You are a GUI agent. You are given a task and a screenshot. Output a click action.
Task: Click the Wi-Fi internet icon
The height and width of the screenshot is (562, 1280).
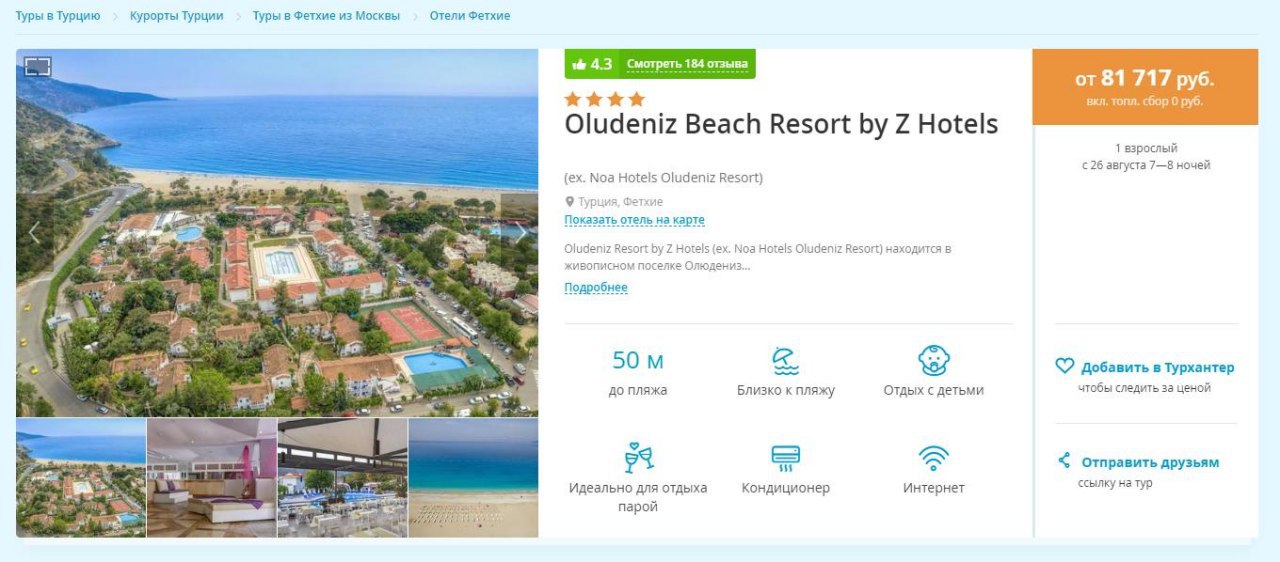tap(933, 458)
